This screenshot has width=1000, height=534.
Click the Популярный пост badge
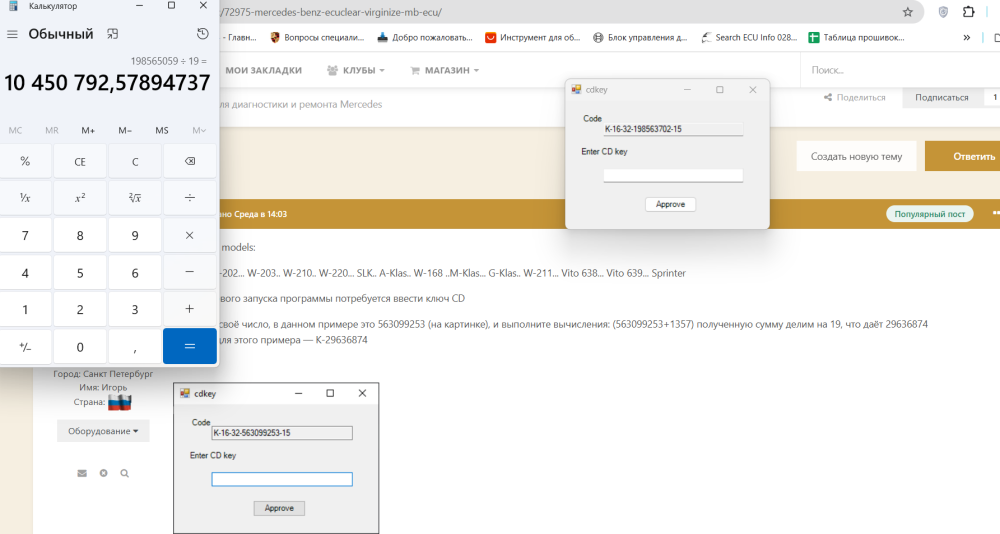(x=929, y=214)
